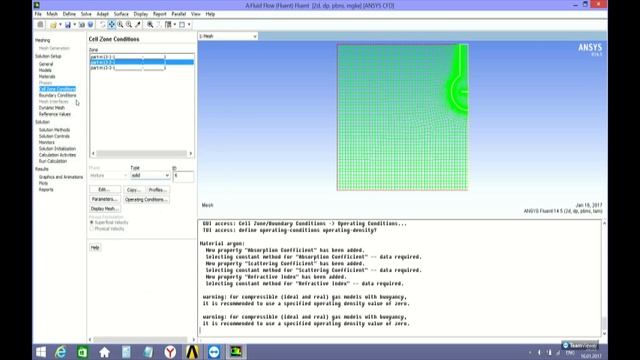This screenshot has width=640, height=360.
Task: Open the View menu
Action: click(196, 14)
